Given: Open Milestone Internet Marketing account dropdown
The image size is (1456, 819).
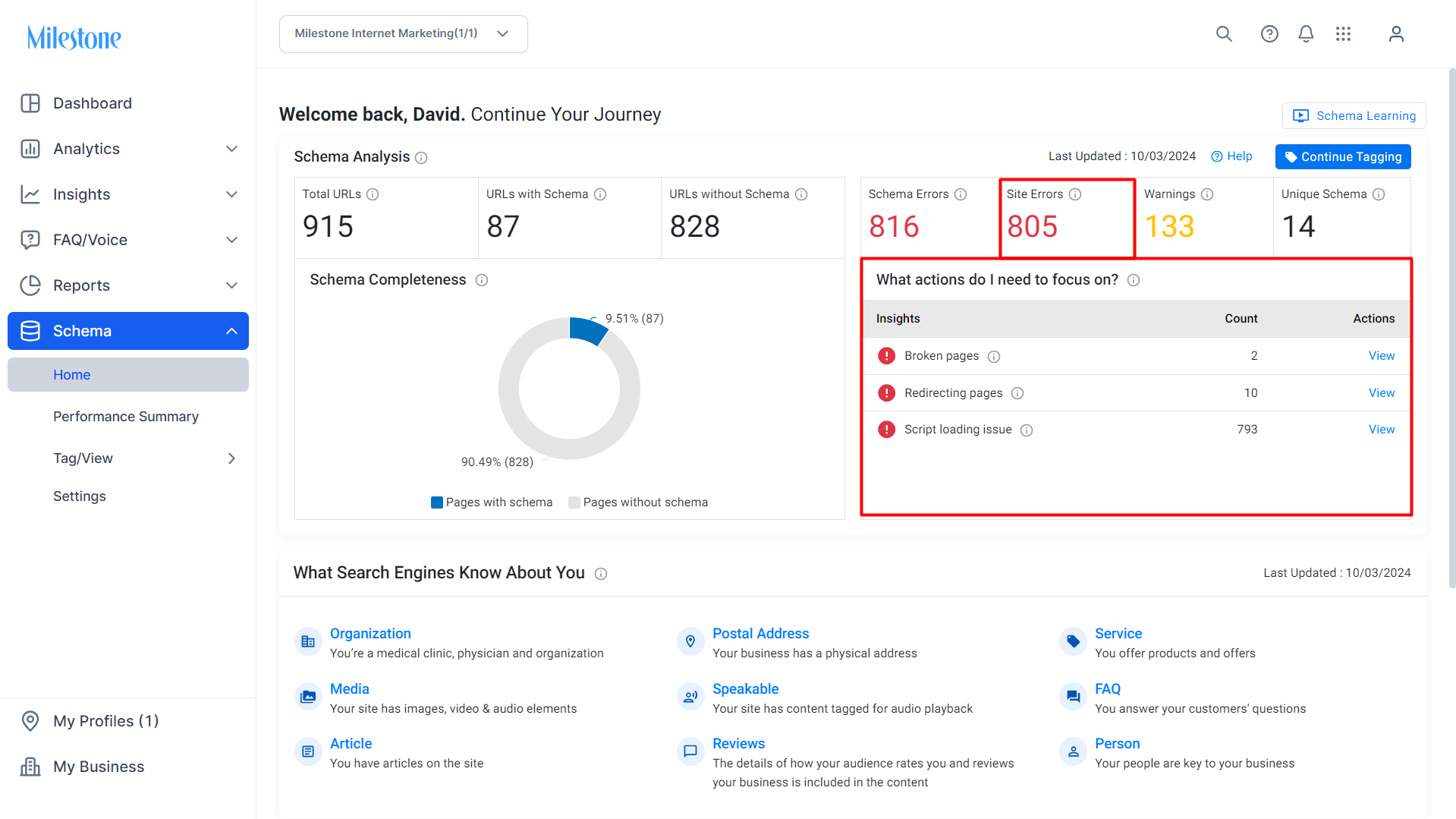Looking at the screenshot, I should coord(404,34).
